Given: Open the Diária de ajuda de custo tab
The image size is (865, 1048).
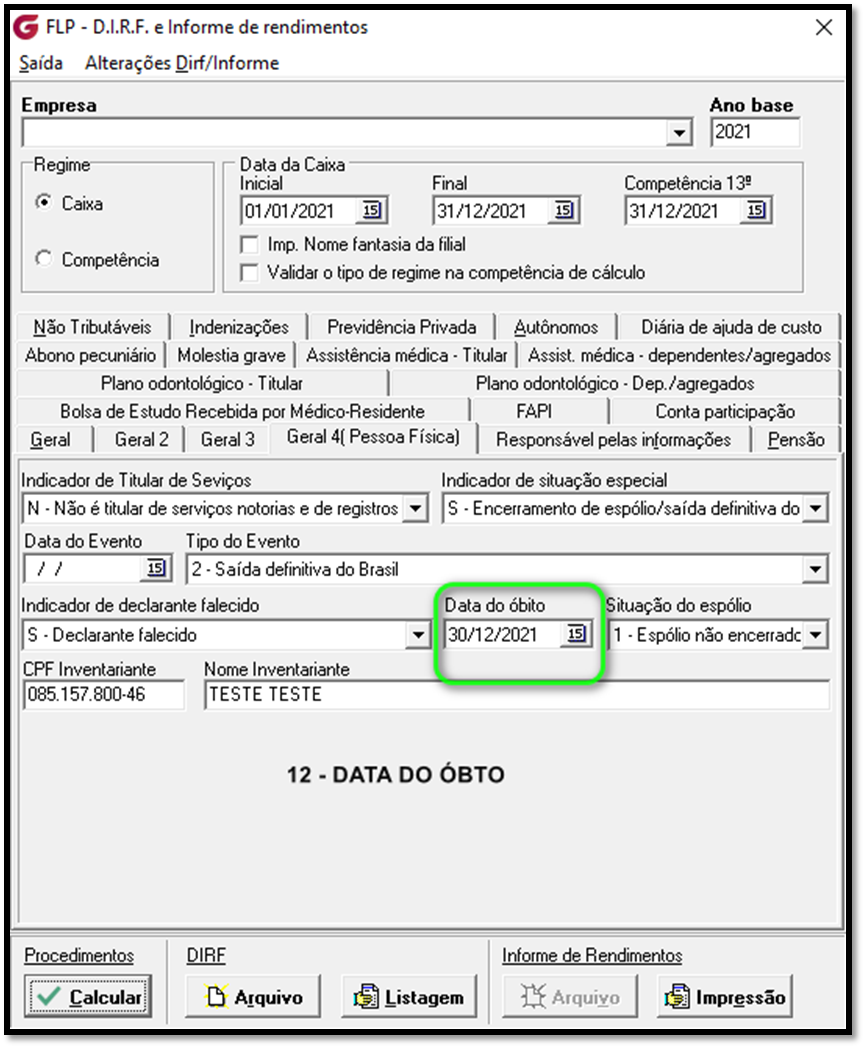Looking at the screenshot, I should point(731,327).
